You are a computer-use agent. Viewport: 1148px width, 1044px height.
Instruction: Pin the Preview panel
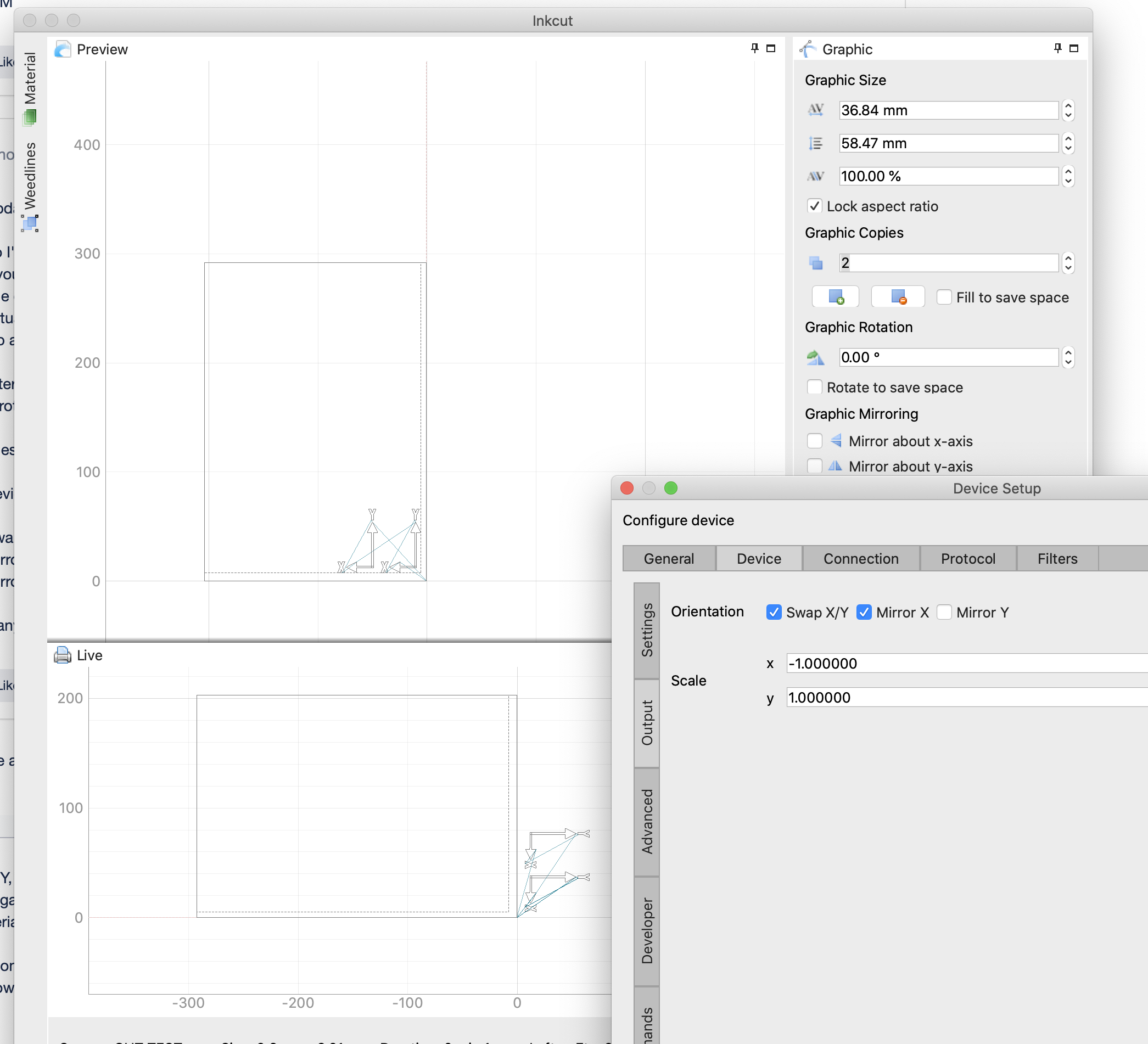754,48
